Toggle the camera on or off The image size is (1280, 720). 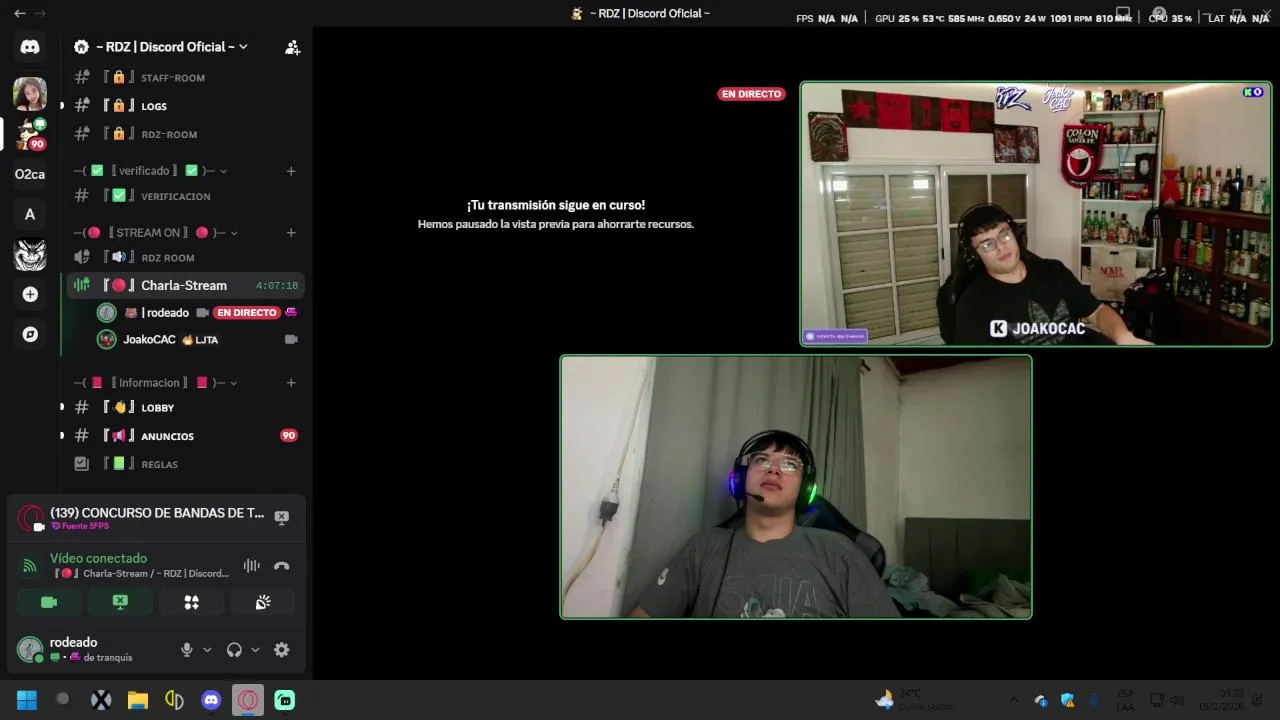coord(49,602)
